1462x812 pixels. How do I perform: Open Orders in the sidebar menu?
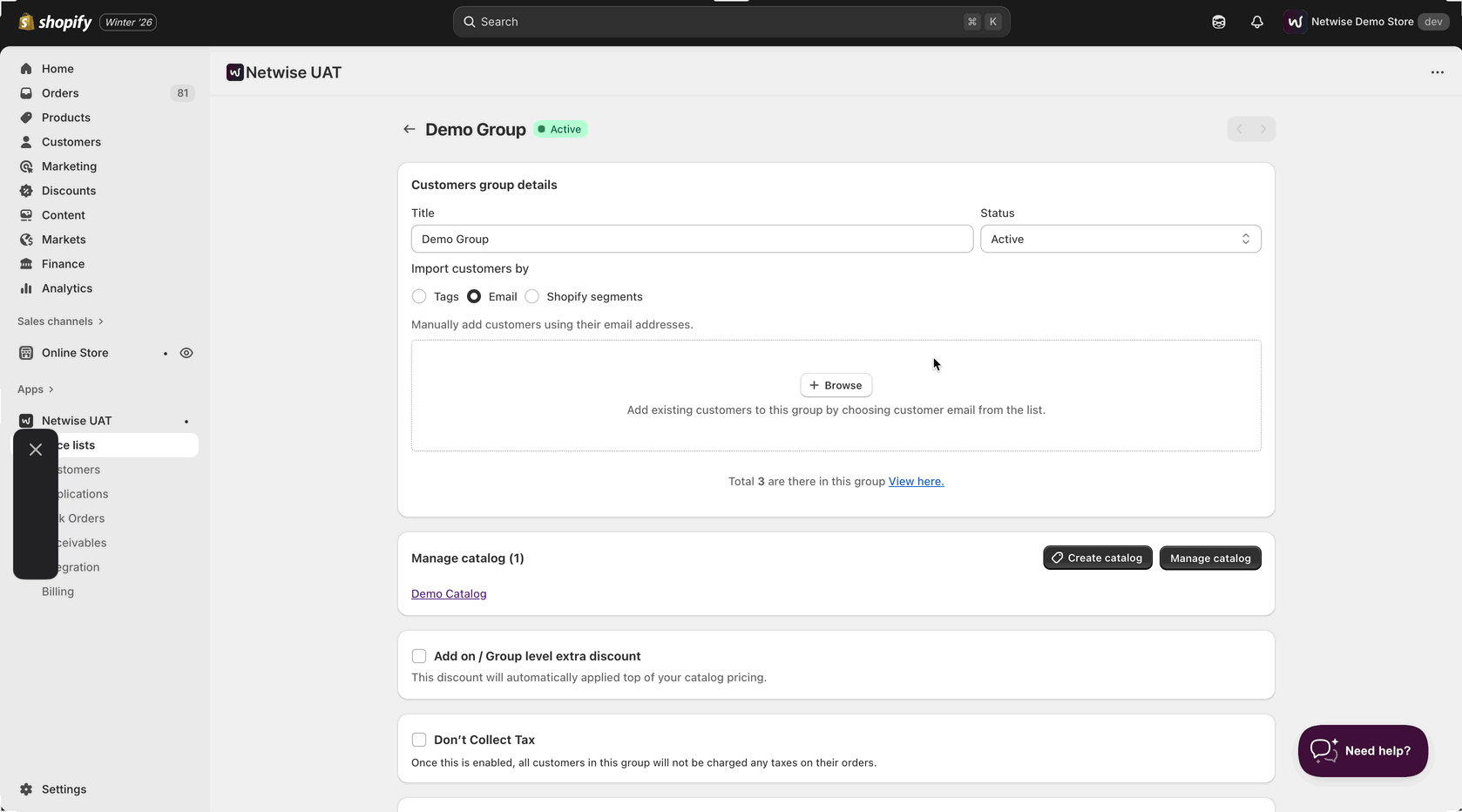pyautogui.click(x=60, y=93)
